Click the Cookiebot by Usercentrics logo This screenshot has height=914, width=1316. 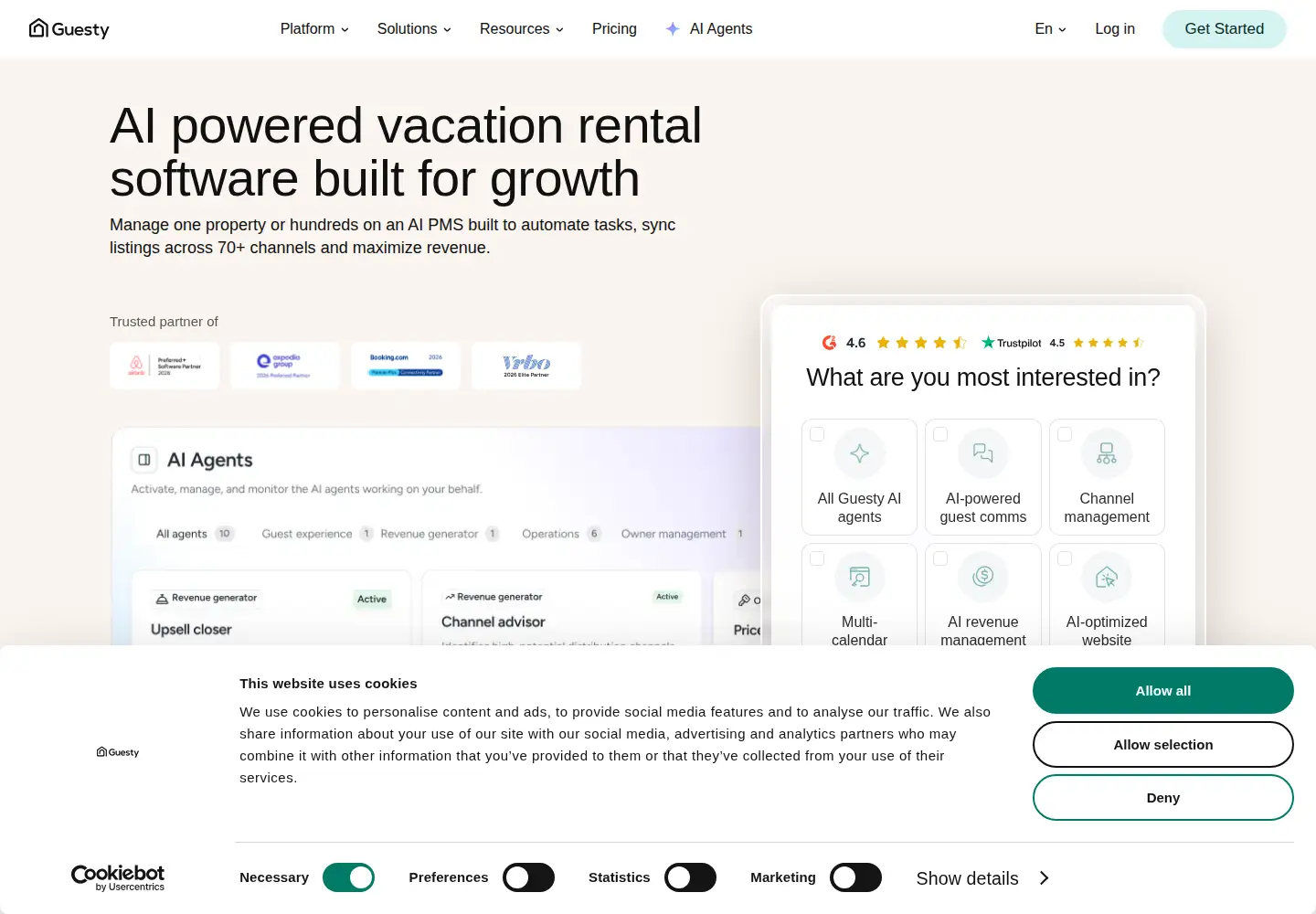tap(118, 877)
